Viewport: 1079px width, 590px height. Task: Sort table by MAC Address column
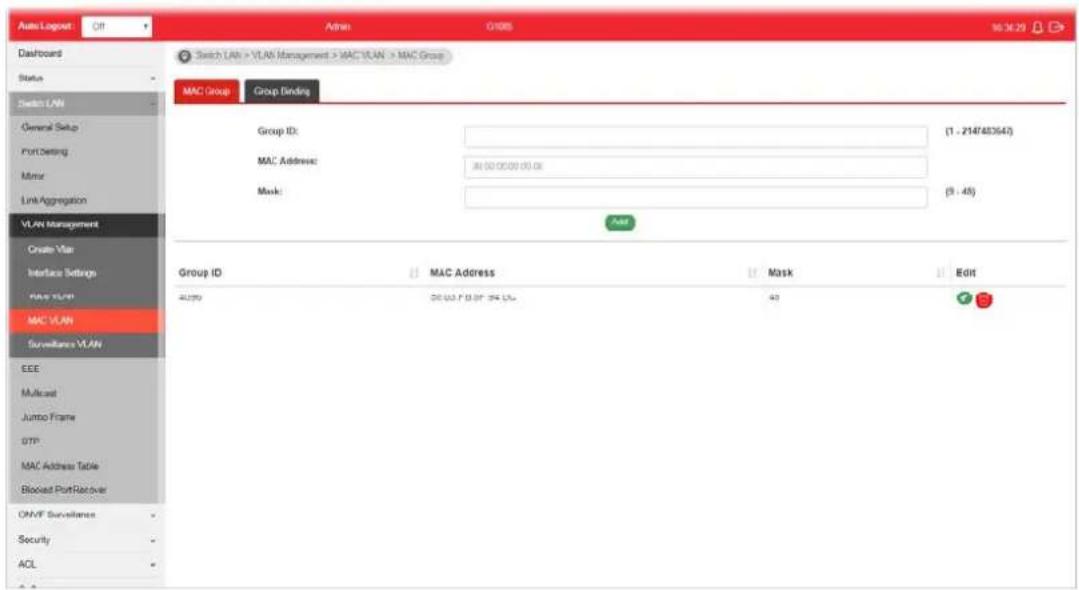click(752, 273)
